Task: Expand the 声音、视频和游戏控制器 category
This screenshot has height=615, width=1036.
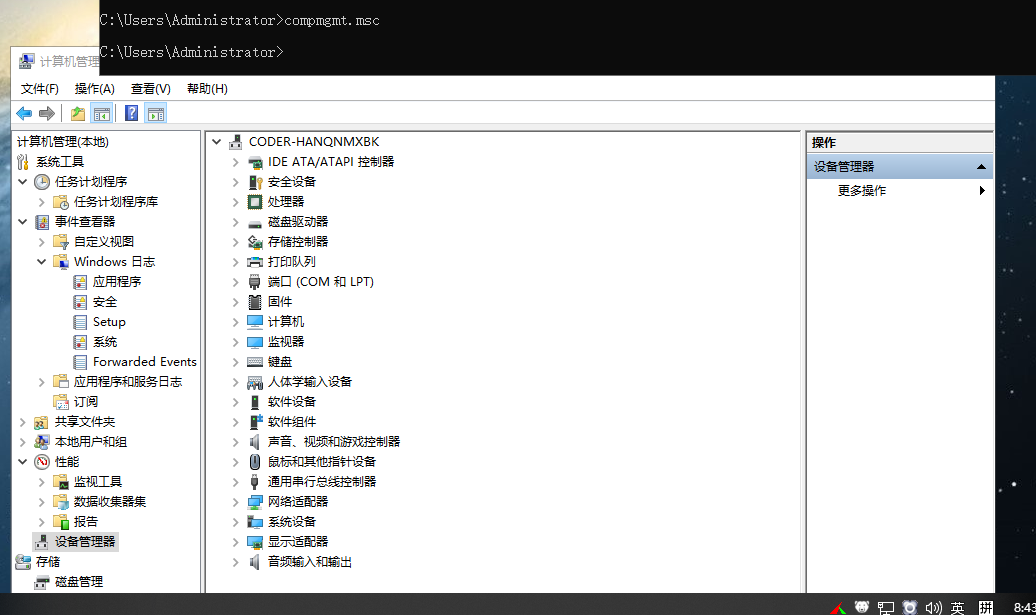Action: (235, 442)
